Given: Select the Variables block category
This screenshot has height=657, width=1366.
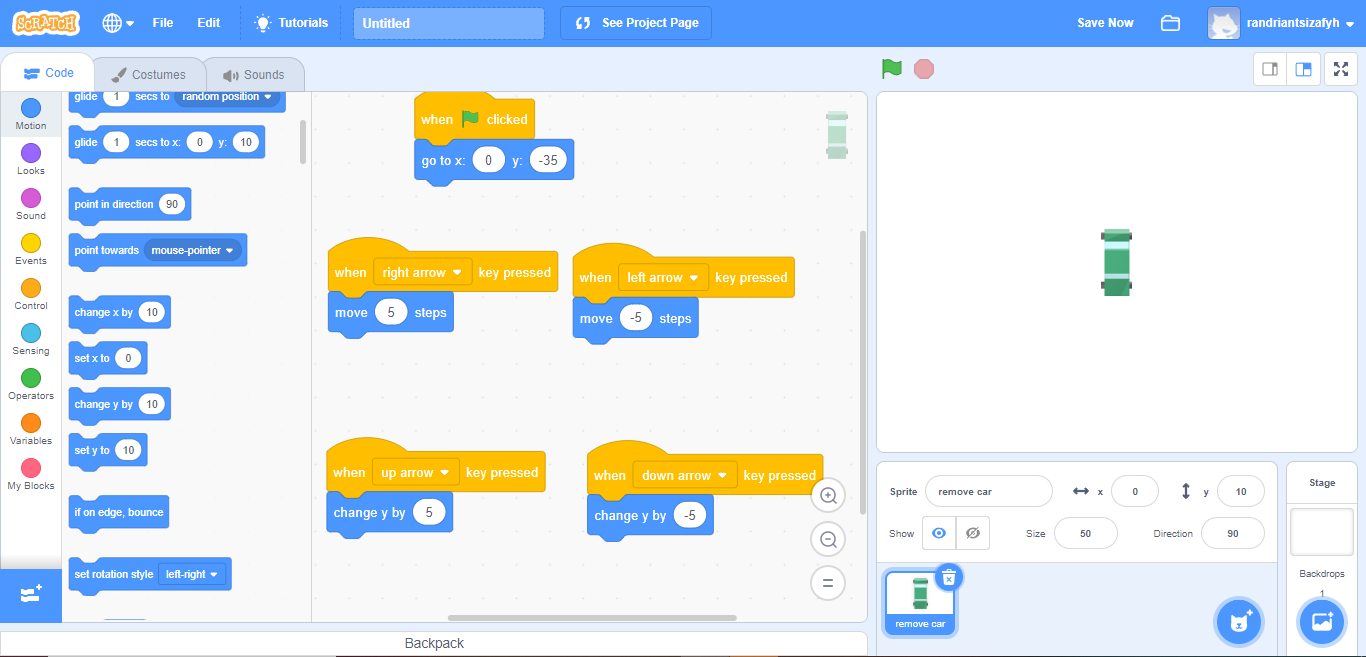Looking at the screenshot, I should (x=31, y=430).
